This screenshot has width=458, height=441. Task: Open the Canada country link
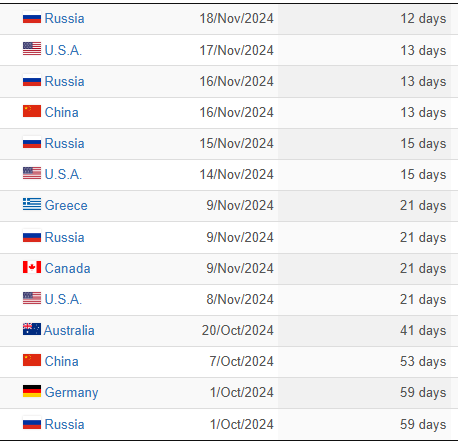[x=67, y=268]
